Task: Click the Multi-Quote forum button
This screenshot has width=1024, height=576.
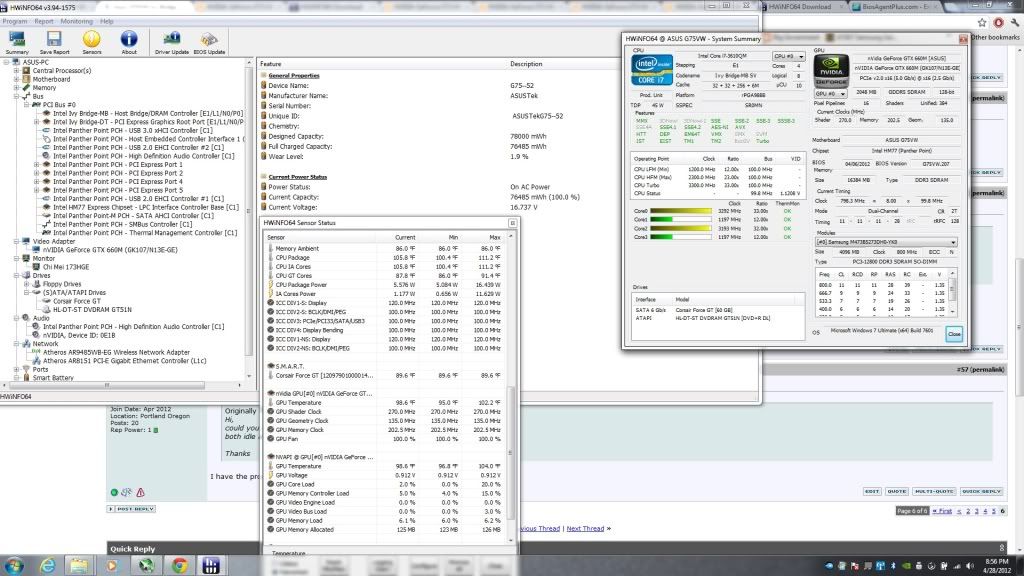Action: coord(934,491)
